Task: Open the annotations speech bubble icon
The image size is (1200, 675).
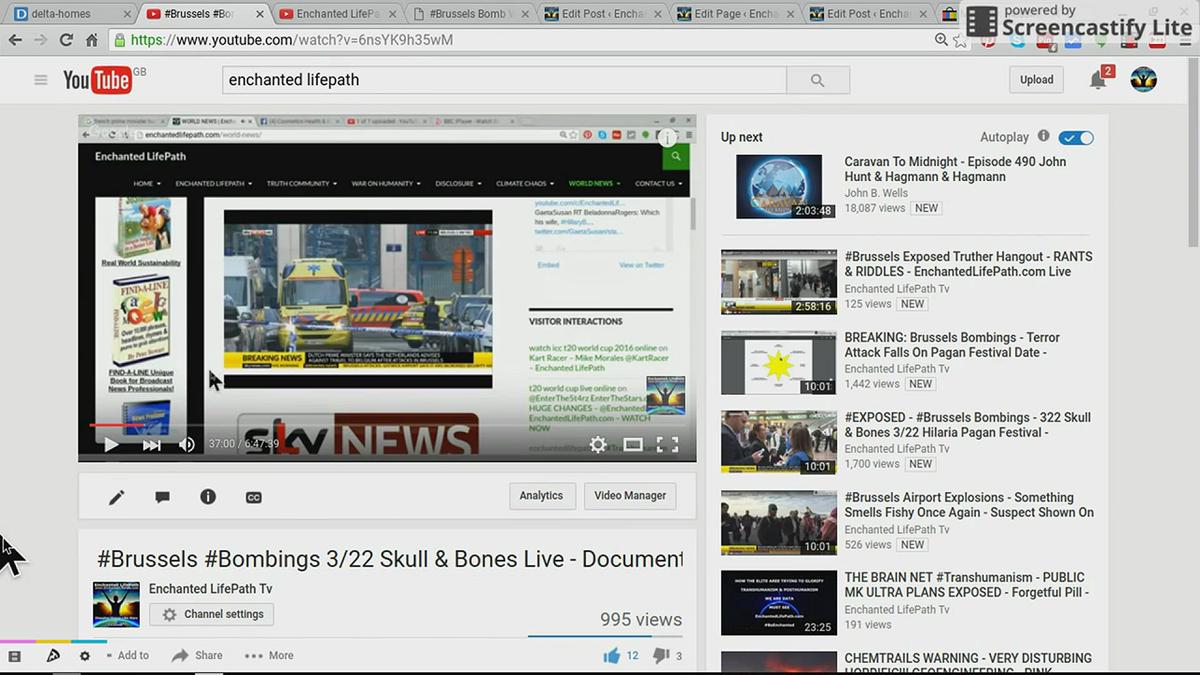Action: [162, 497]
